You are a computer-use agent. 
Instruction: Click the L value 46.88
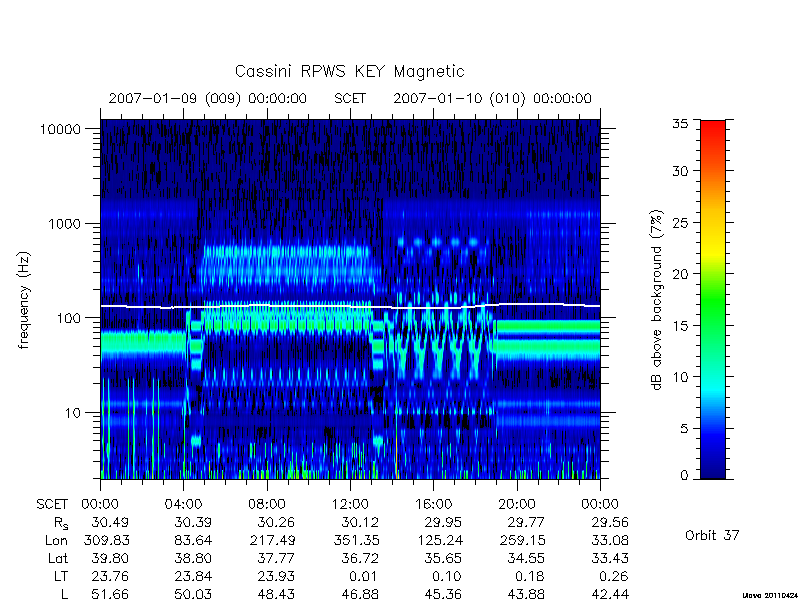[360, 594]
